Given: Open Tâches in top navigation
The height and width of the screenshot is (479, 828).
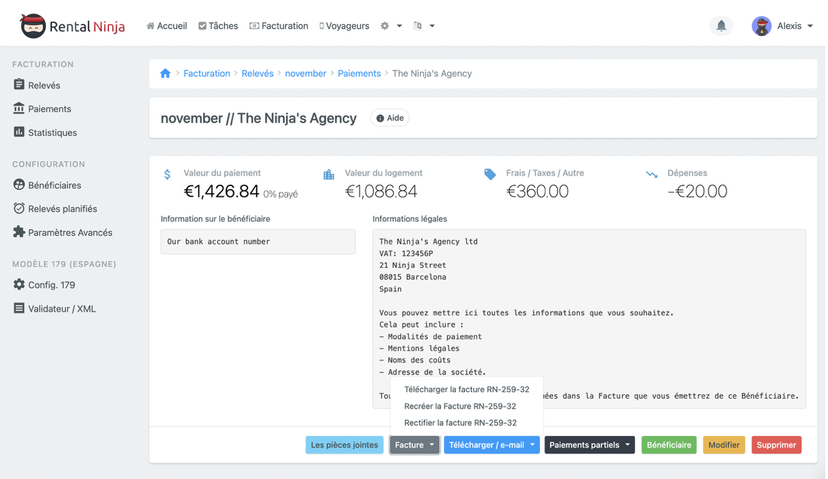Looking at the screenshot, I should (218, 26).
